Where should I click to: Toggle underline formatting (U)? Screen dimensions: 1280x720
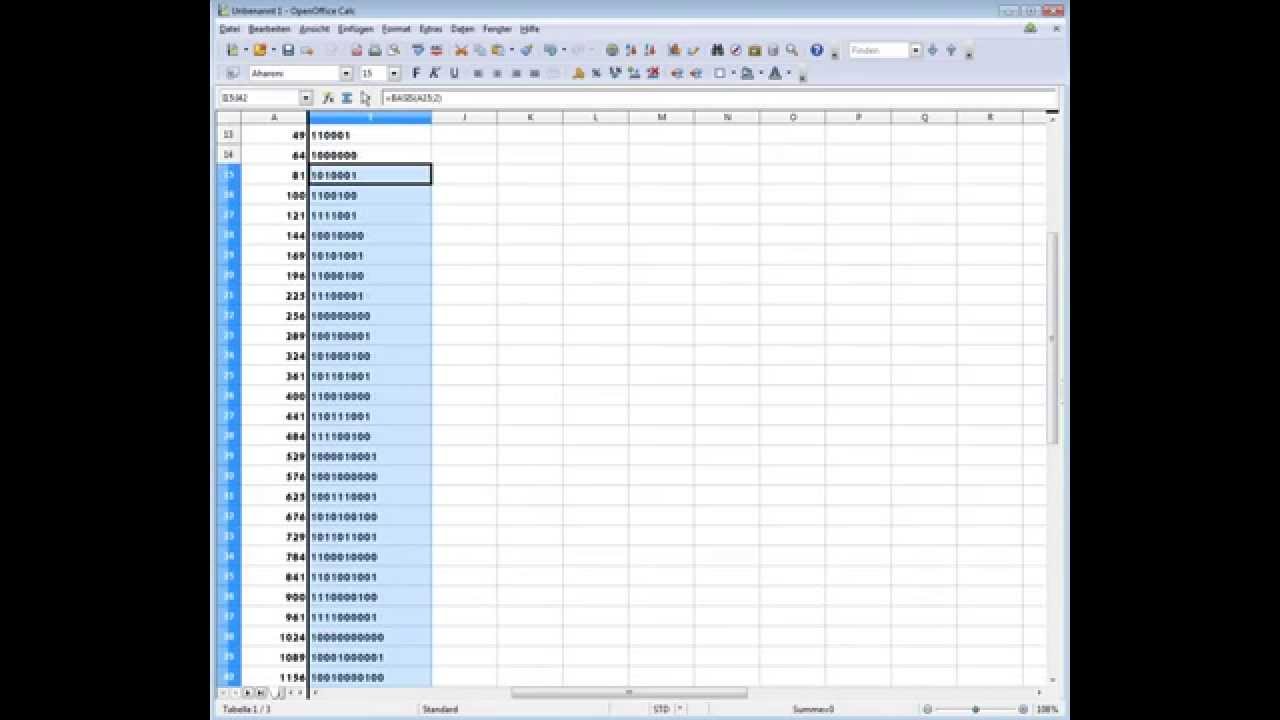click(453, 73)
